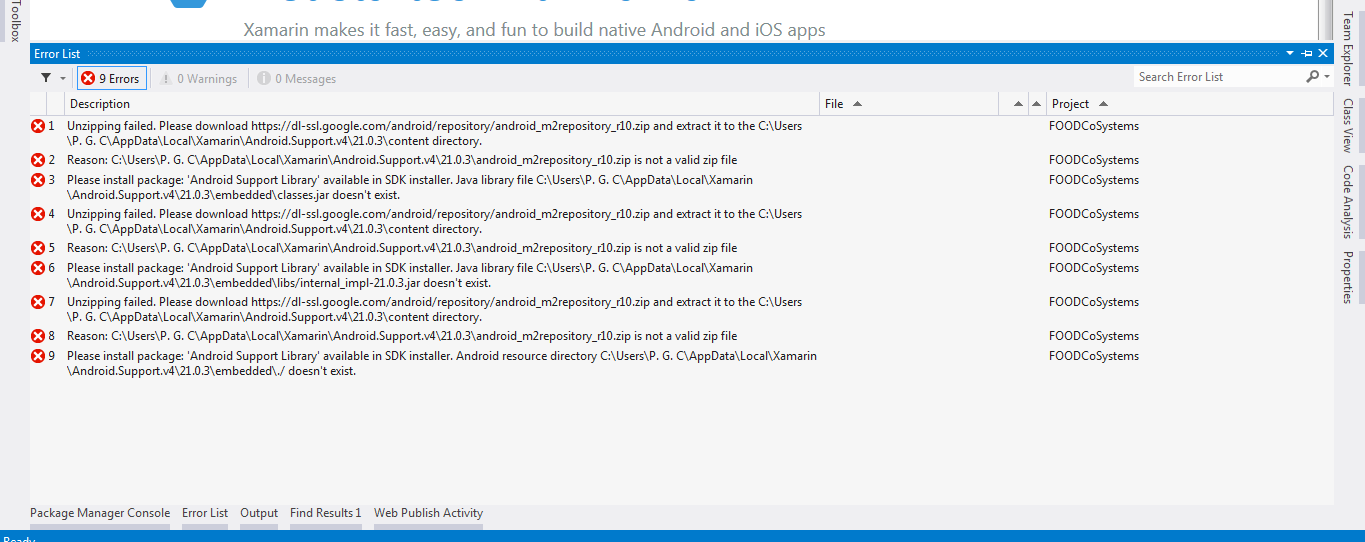Toggle the 9 Errors filter button

pos(112,78)
